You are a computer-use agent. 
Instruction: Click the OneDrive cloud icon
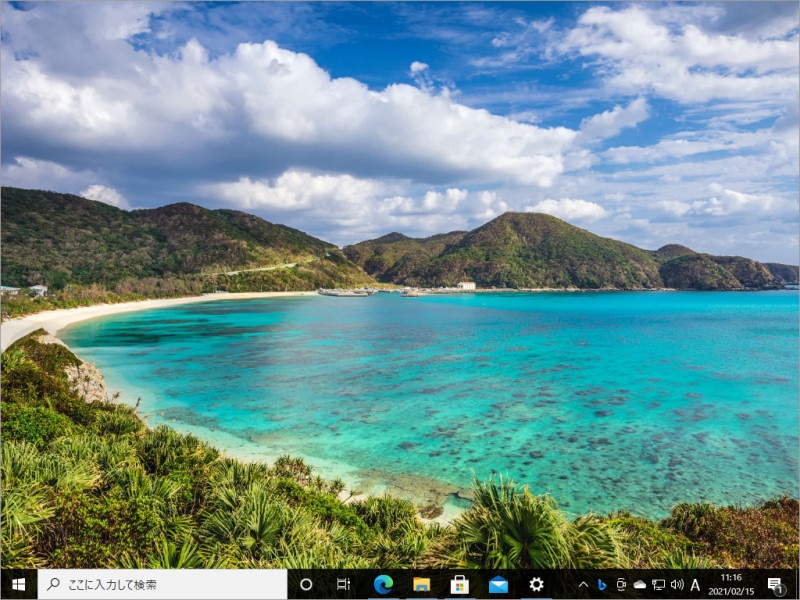[x=640, y=584]
